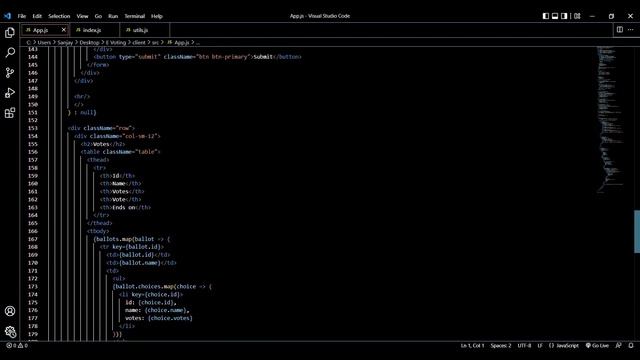Click the 'Ends on' table header code
This screenshot has height=360, width=640.
pos(124,207)
